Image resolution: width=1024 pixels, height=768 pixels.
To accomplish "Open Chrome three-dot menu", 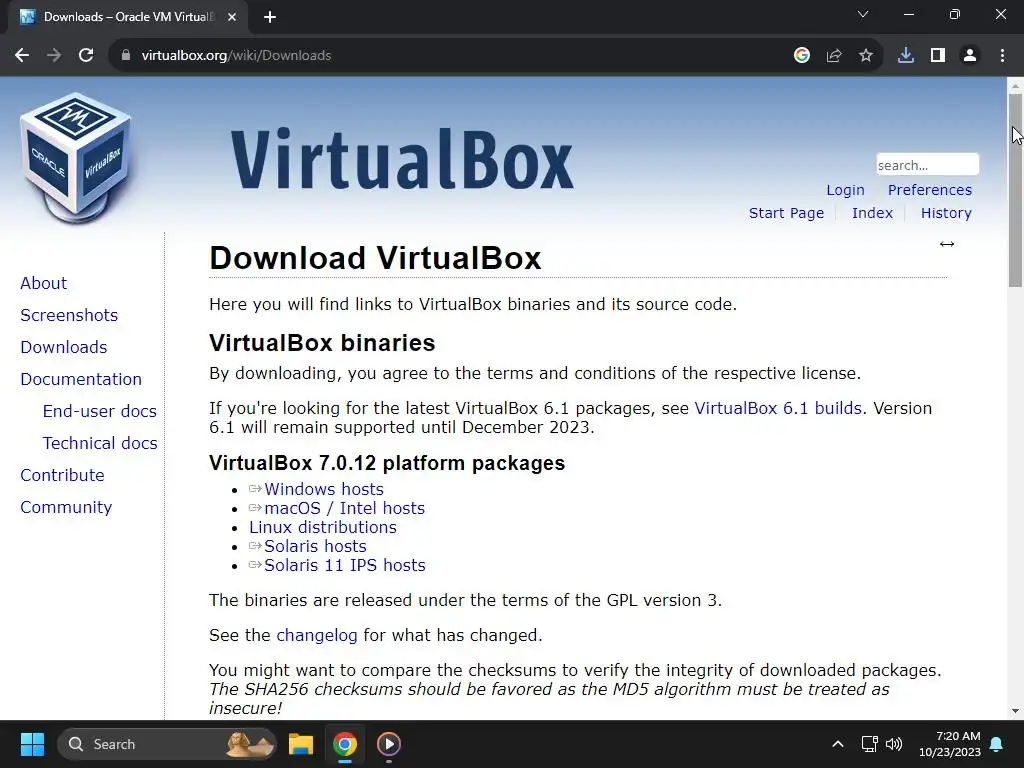I will (1002, 56).
